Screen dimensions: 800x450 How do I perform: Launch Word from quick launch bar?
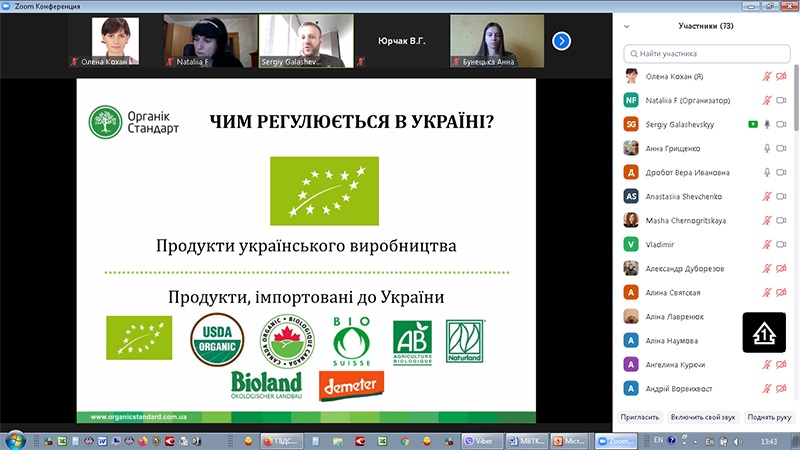[102, 441]
